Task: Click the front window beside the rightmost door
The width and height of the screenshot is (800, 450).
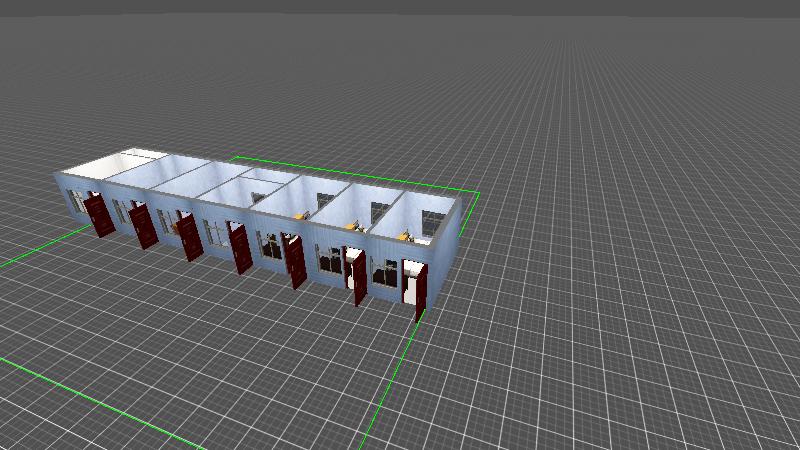Action: [385, 272]
